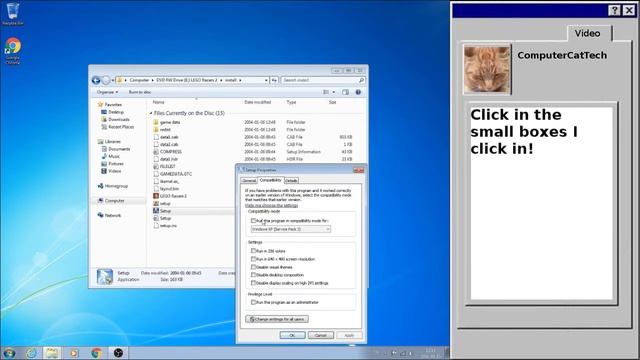Check Disable visual themes
The image size is (640, 360).
click(253, 267)
